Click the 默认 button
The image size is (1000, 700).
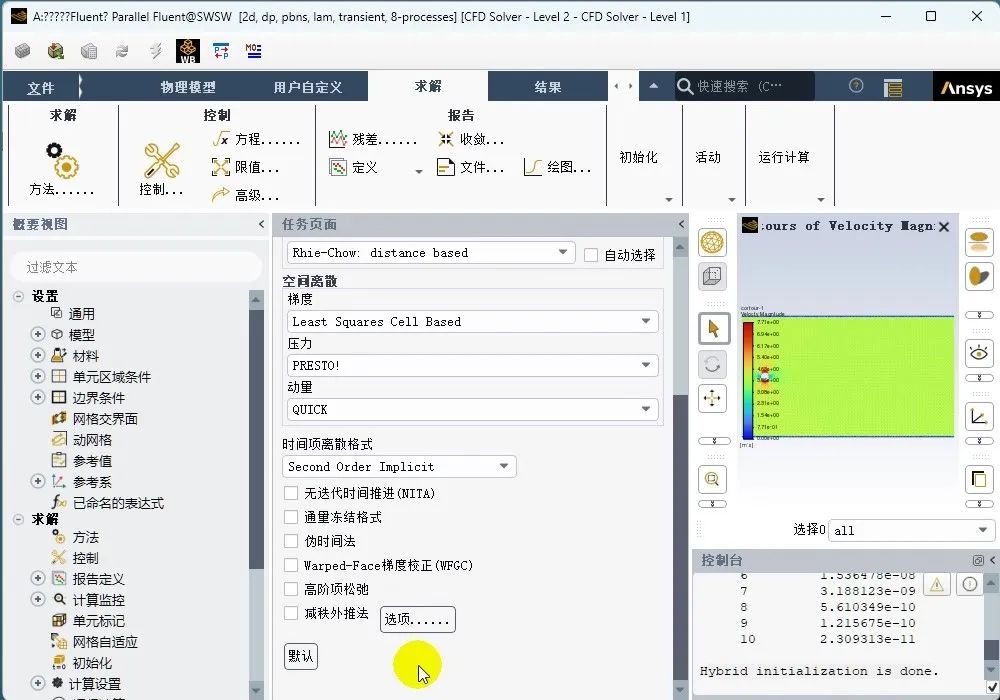tap(301, 656)
